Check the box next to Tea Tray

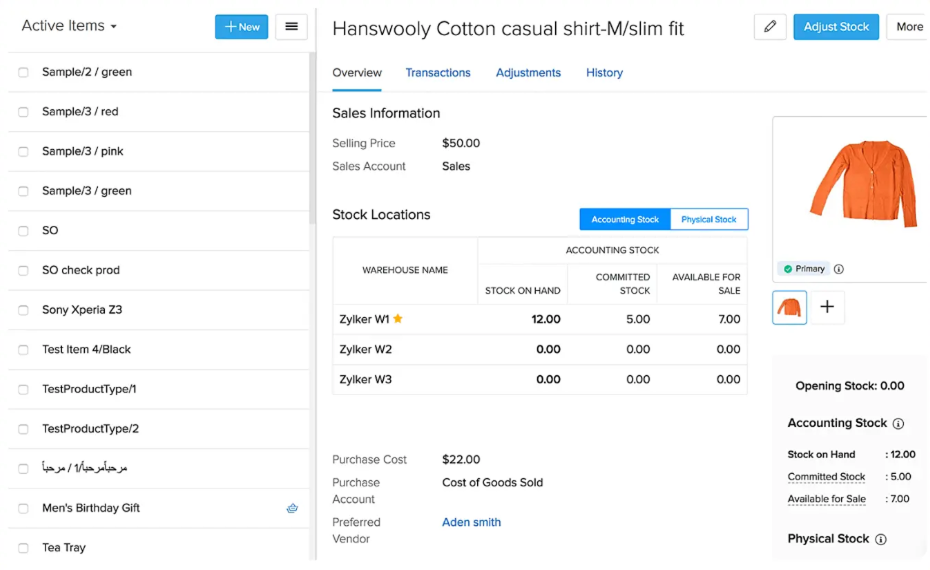click(23, 548)
